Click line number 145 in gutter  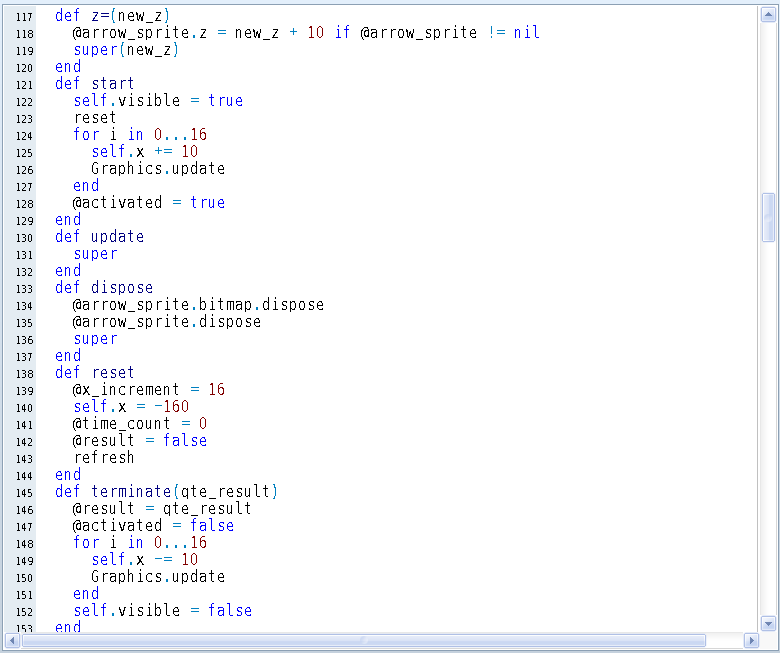coord(24,492)
